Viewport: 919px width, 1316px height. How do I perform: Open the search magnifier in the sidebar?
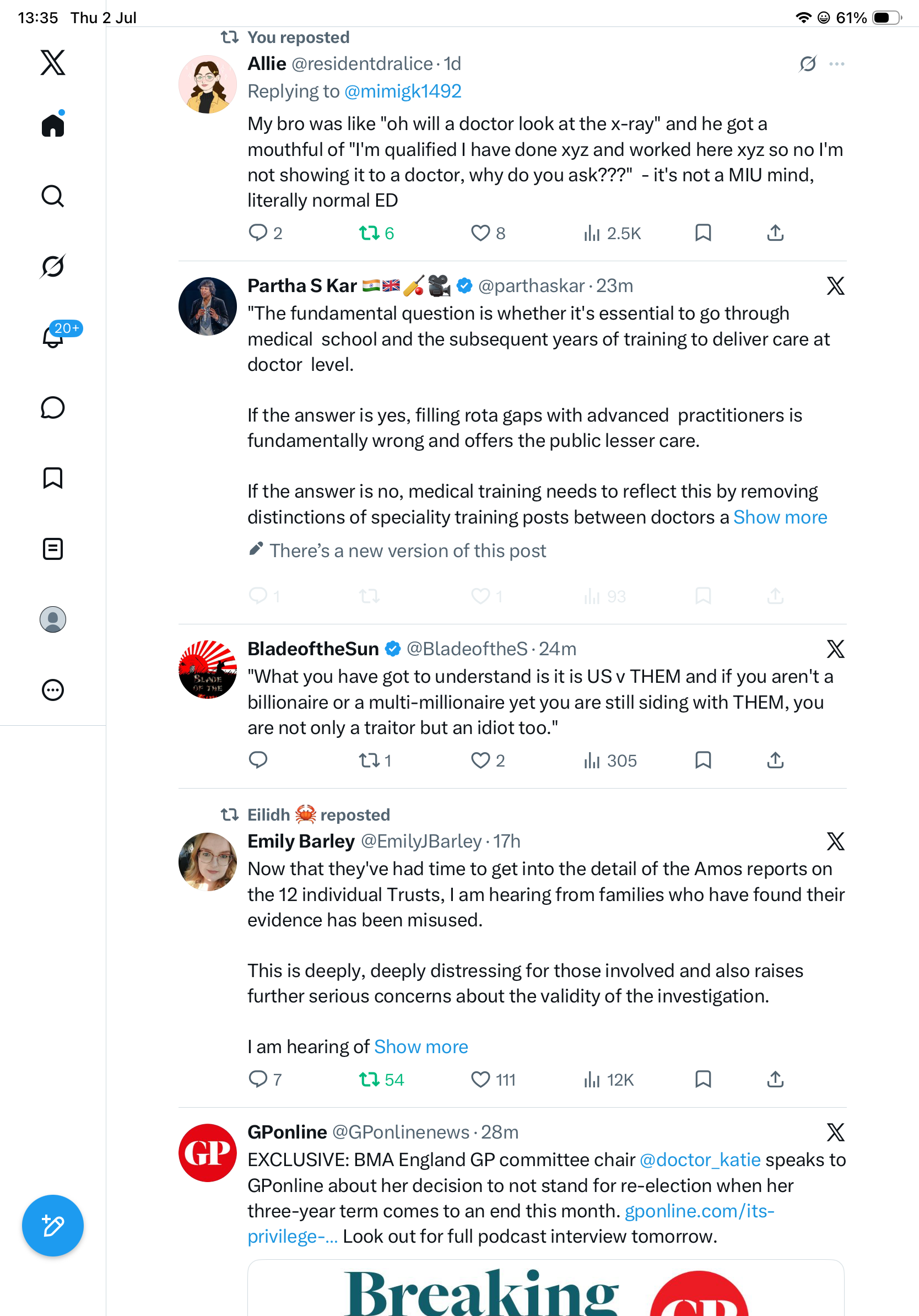[53, 196]
